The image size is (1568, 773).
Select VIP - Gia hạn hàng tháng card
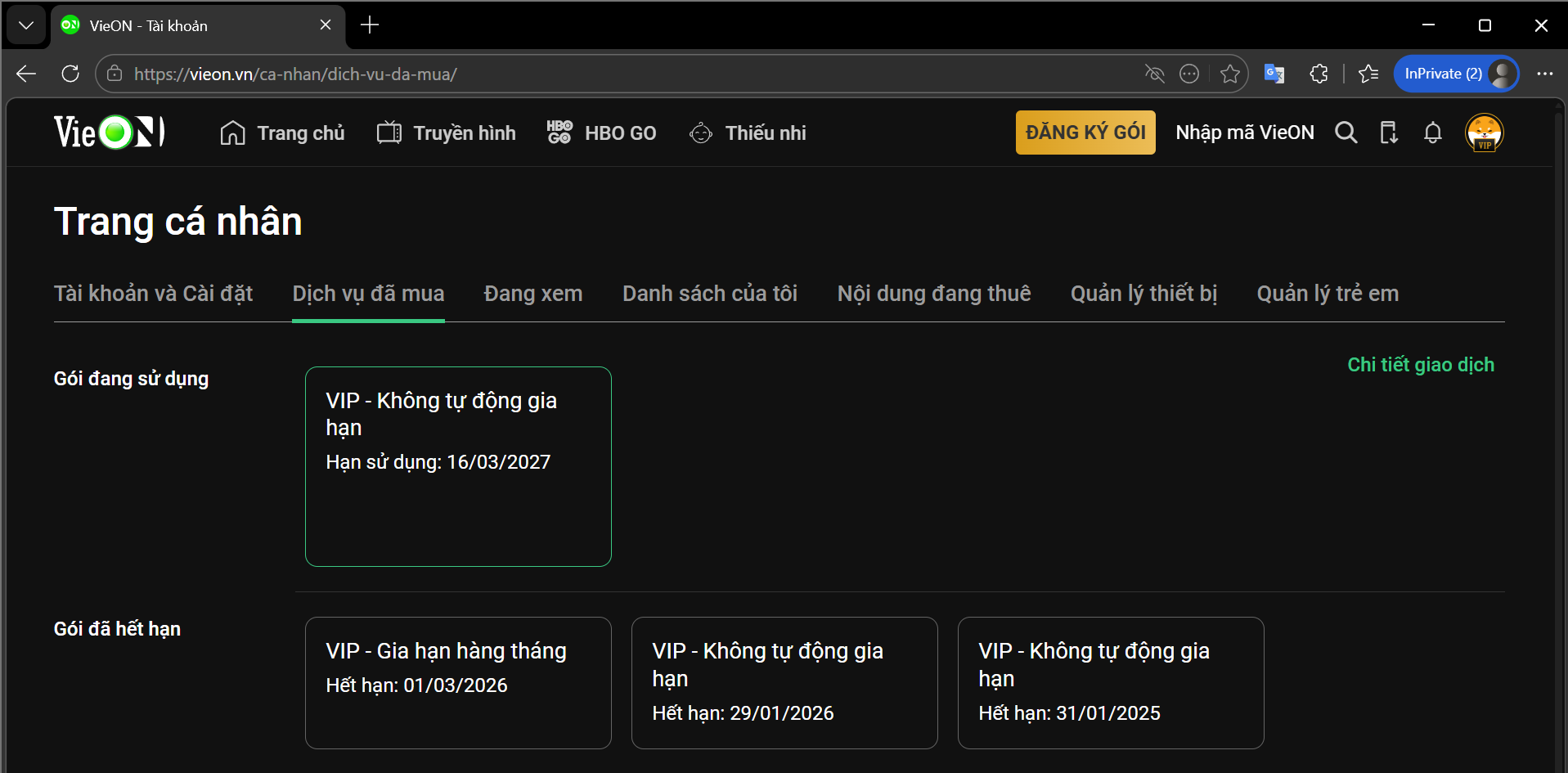(458, 683)
